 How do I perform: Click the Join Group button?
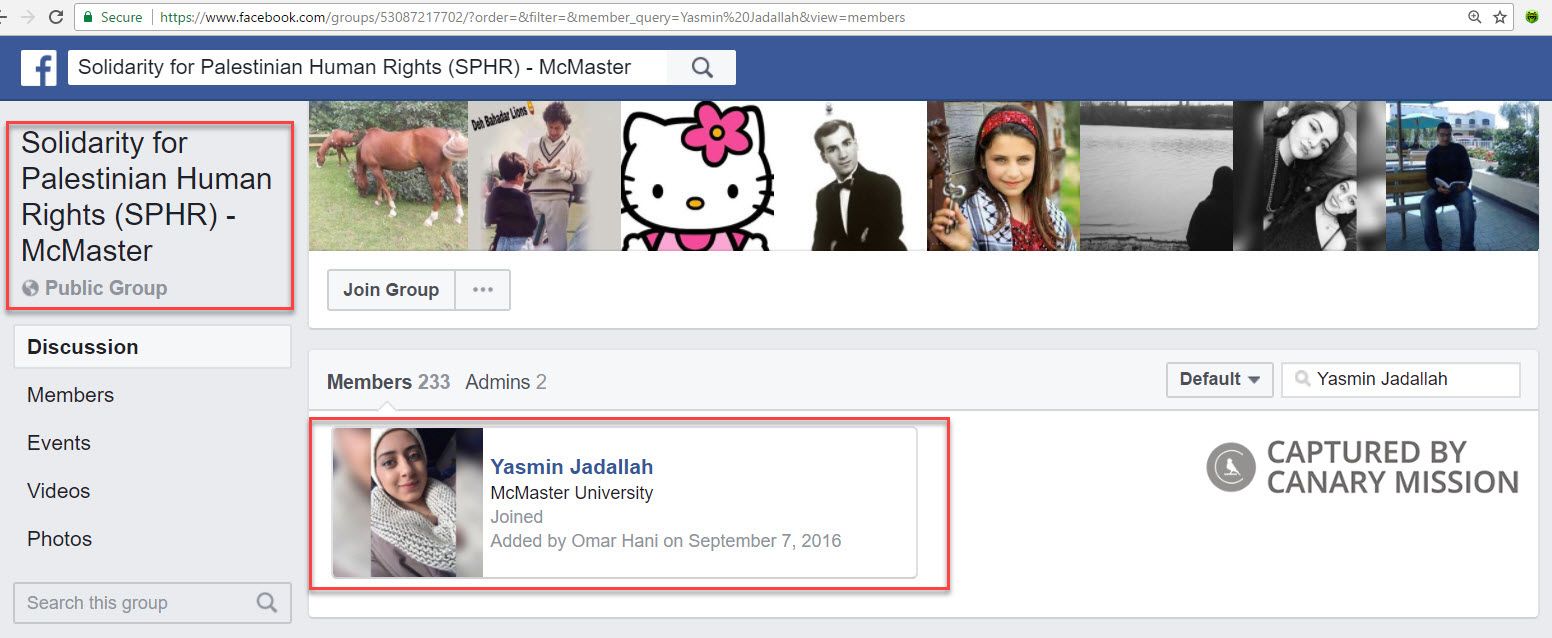[x=391, y=290]
